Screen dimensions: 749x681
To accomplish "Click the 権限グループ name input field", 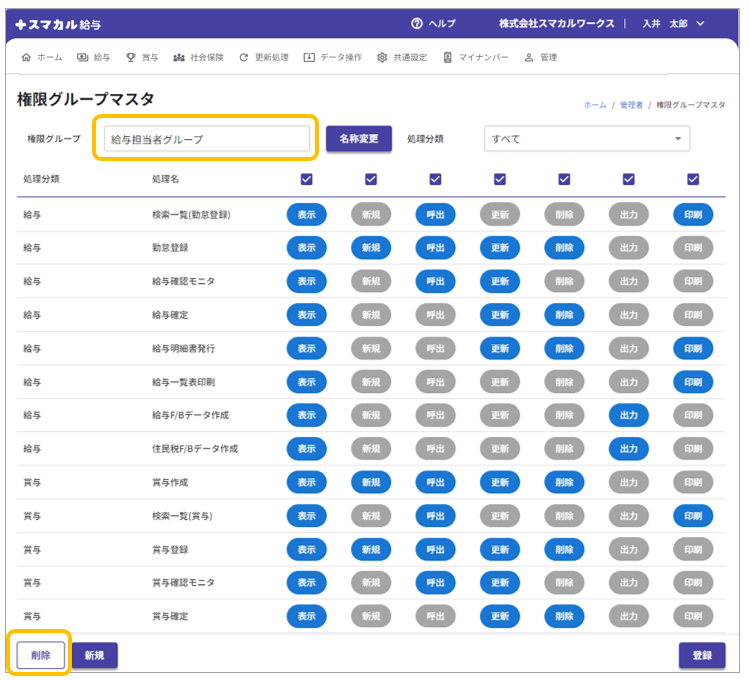I will (207, 139).
